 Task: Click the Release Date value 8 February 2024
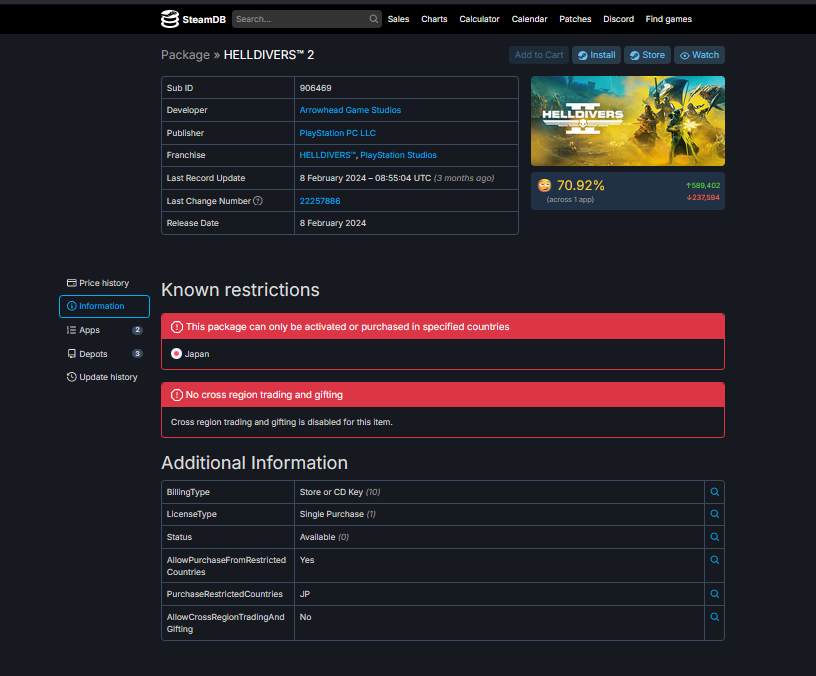[x=333, y=223]
